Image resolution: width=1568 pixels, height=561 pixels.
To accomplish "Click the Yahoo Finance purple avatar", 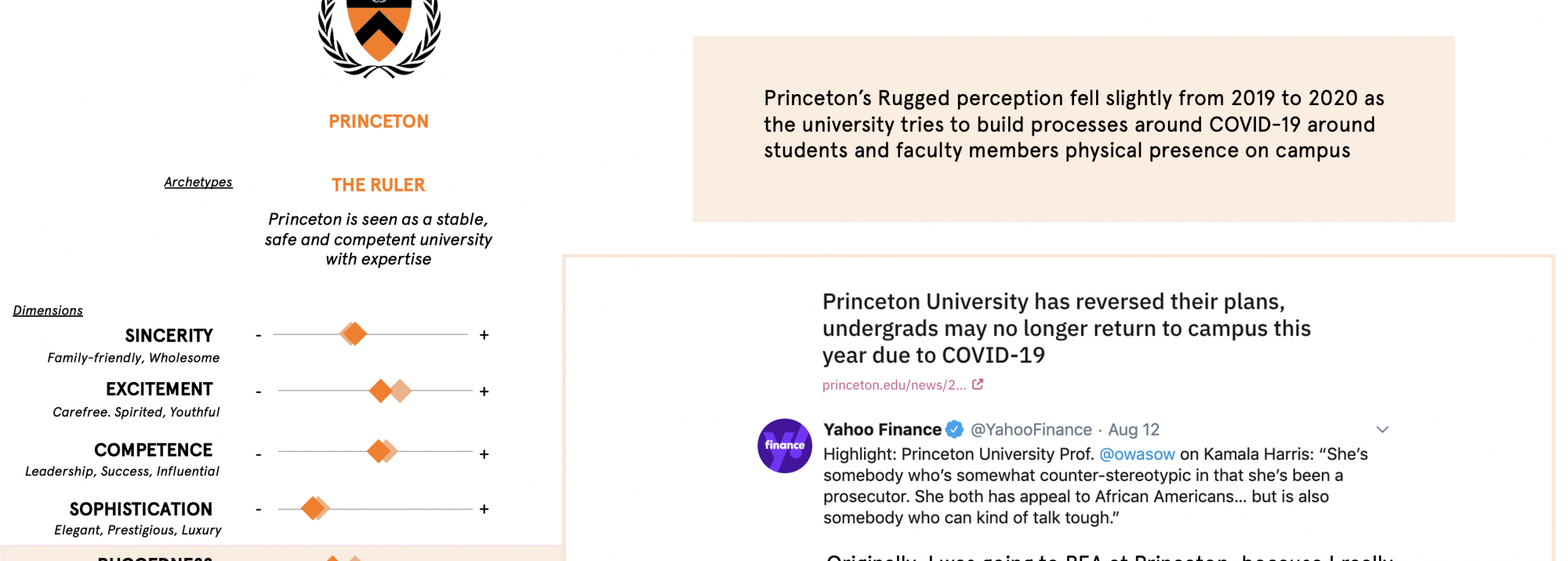I will 785,446.
